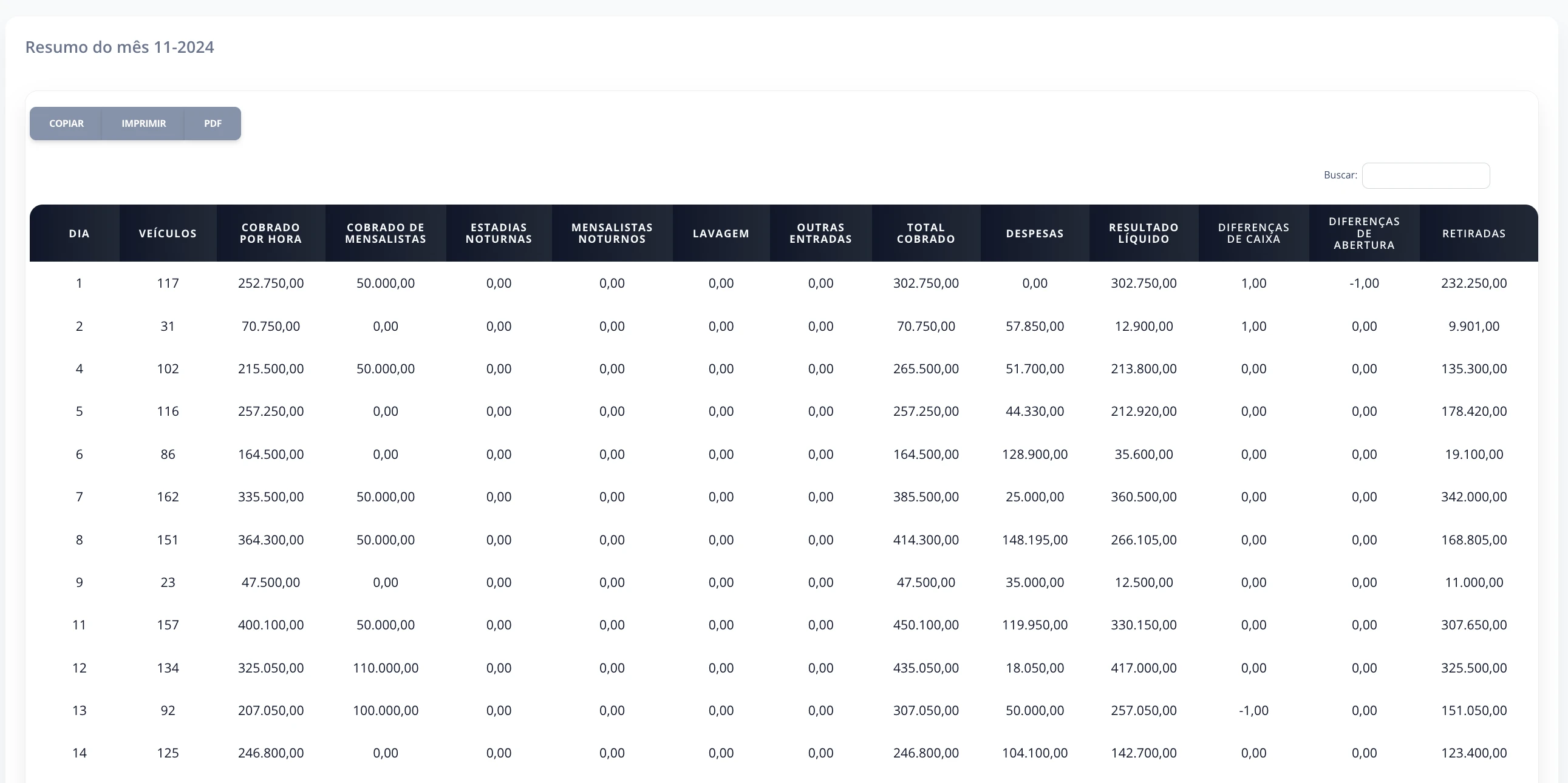The image size is (1568, 783).
Task: Sort by MENSALISTAS NOTURNOS header
Action: [x=612, y=233]
